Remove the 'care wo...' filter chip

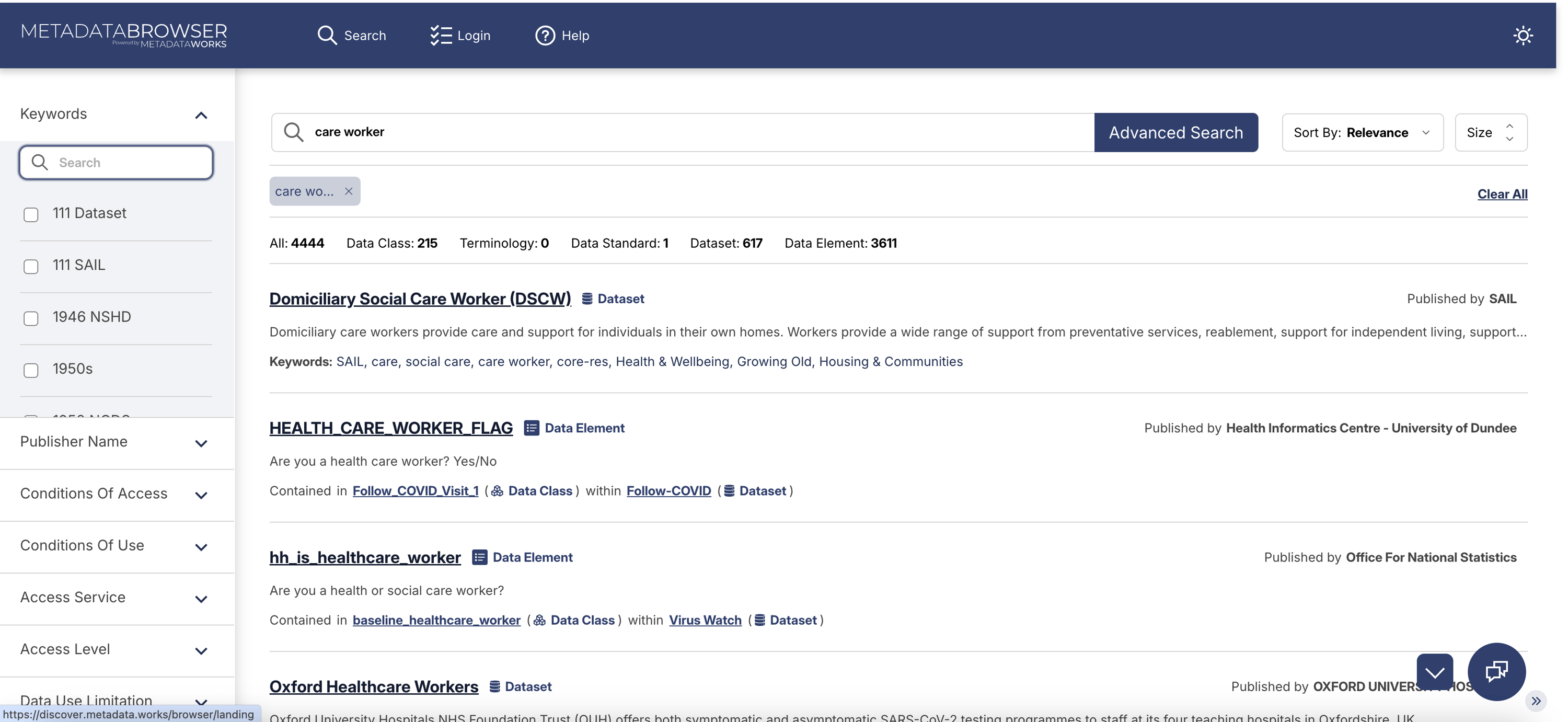coord(348,191)
